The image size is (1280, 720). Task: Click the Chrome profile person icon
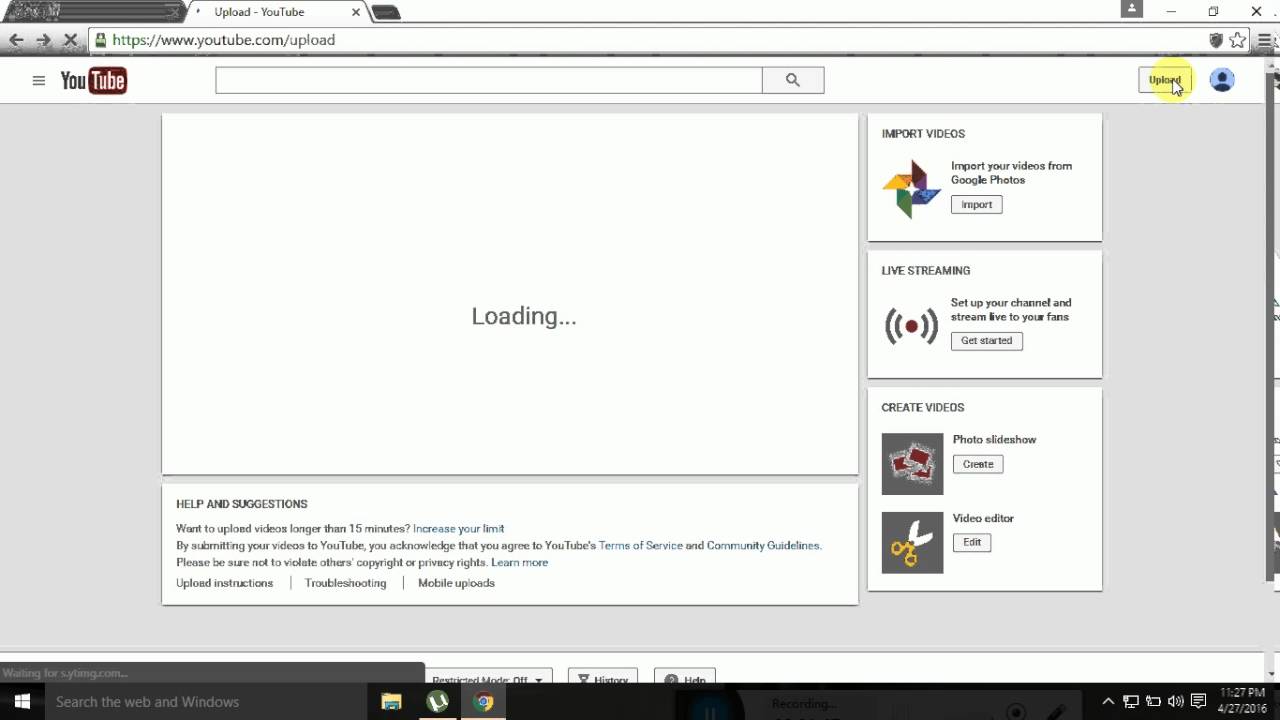1132,8
